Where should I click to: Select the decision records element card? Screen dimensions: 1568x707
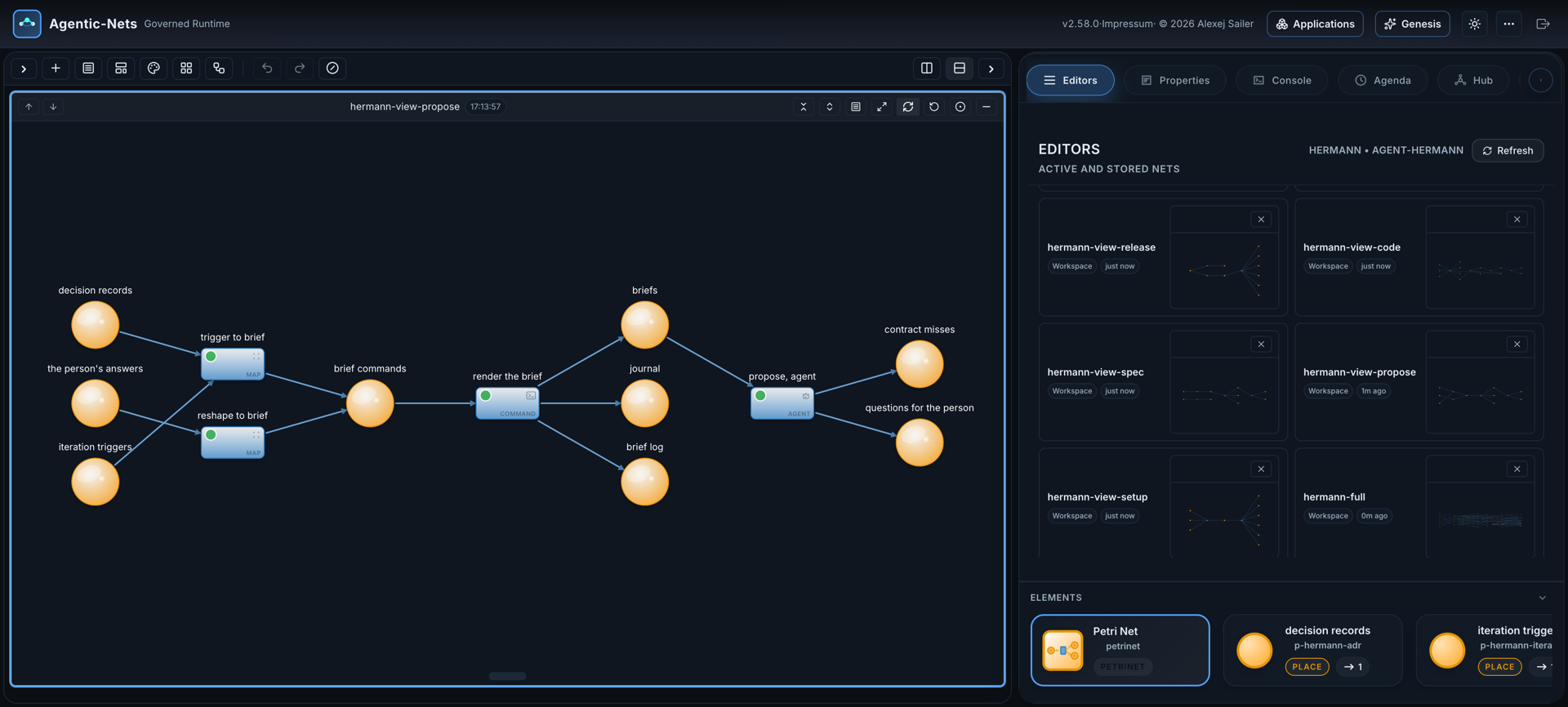1312,650
